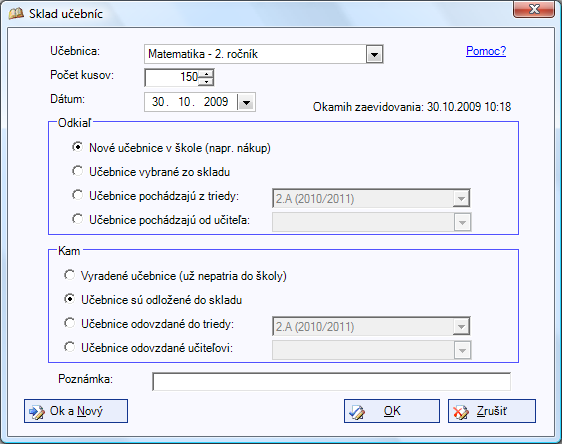Expand the teacher dropdown in Kam group
The width and height of the screenshot is (562, 444).
pyautogui.click(x=462, y=350)
